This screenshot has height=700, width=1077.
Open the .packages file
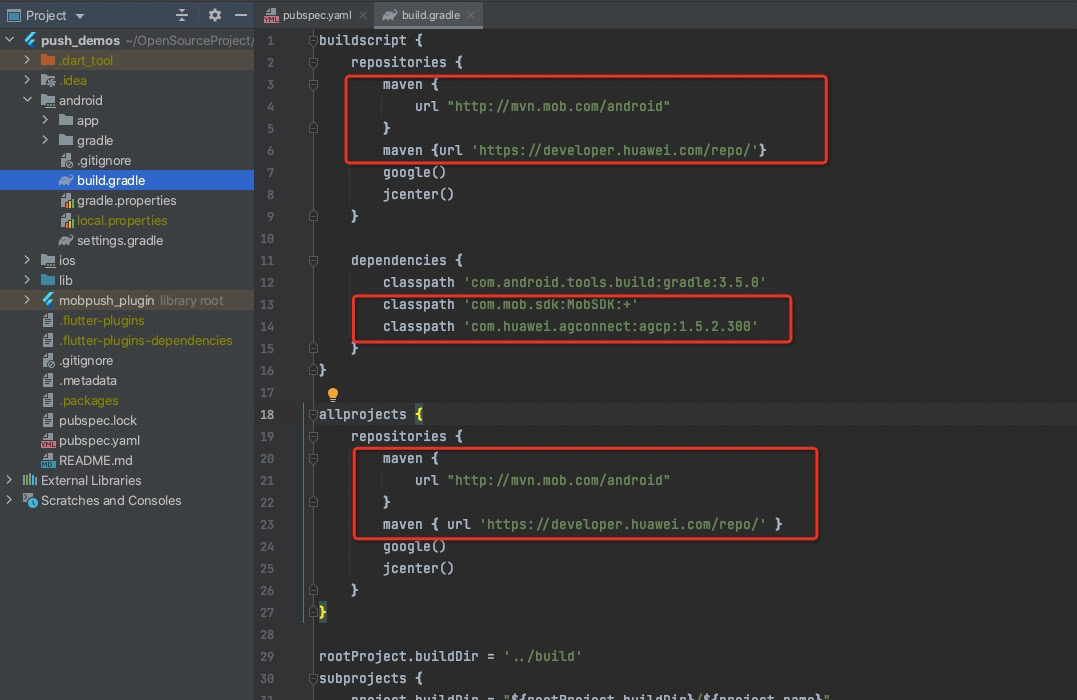point(89,400)
